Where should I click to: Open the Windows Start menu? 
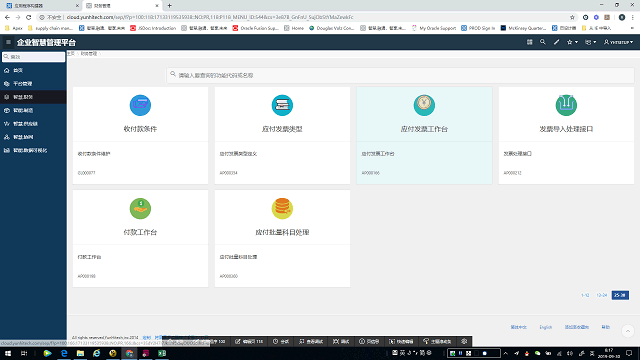(8, 353)
